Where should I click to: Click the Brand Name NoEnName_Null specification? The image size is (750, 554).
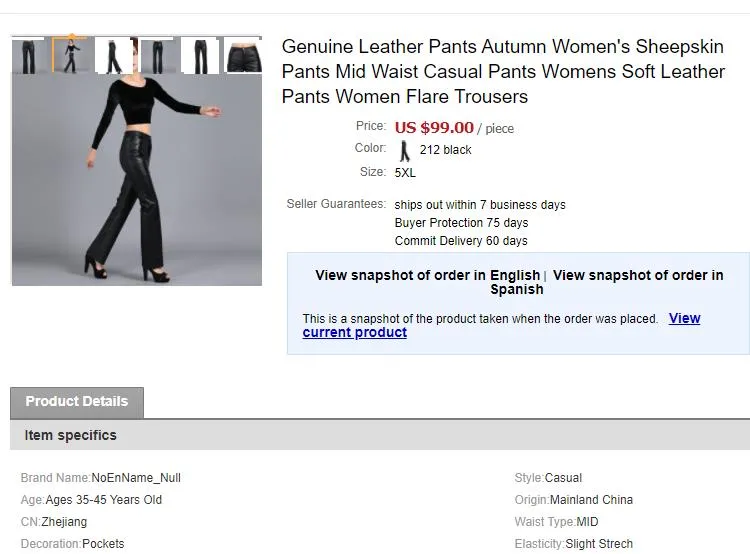(x=101, y=478)
